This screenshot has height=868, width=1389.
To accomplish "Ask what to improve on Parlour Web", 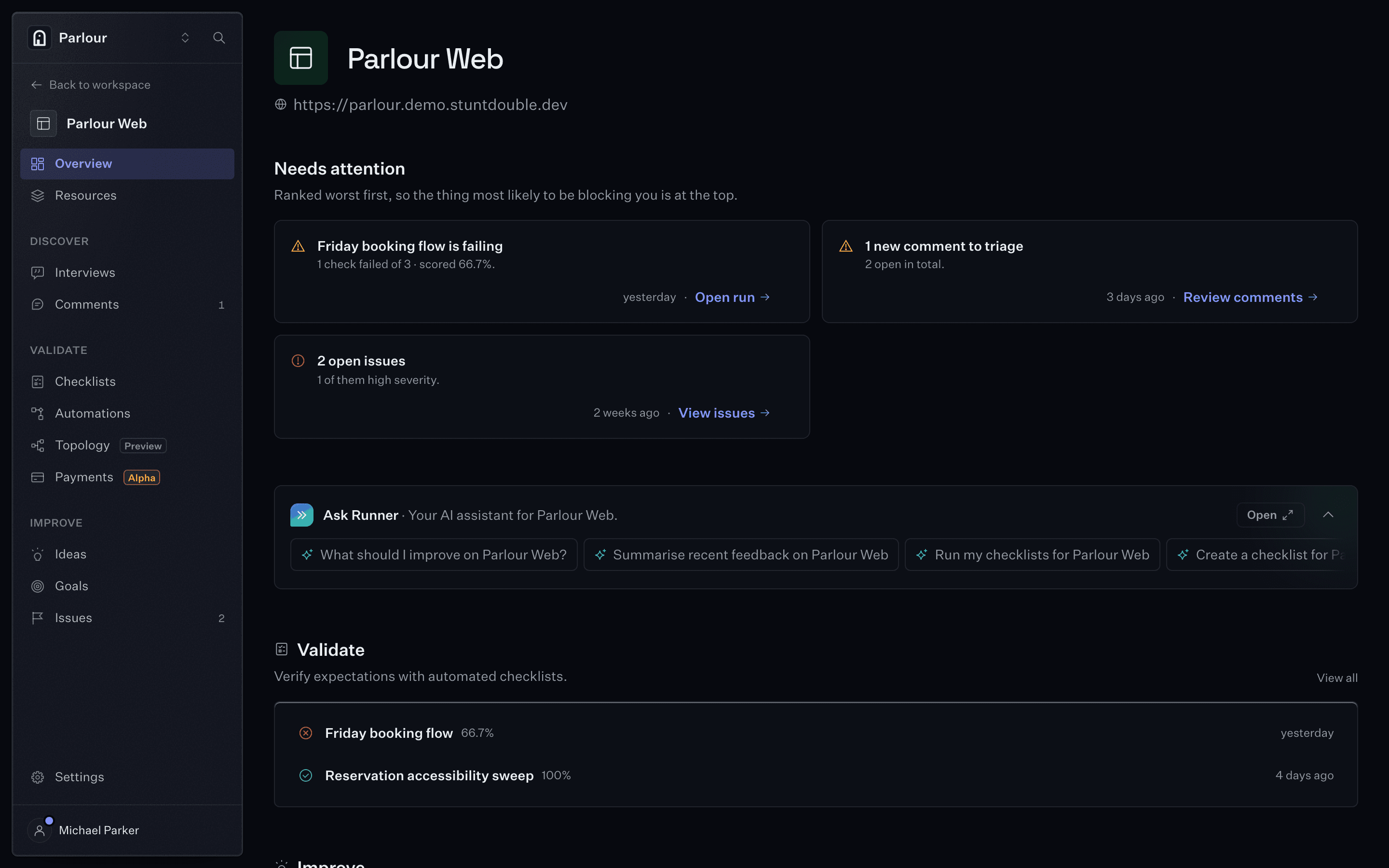I will pyautogui.click(x=434, y=555).
